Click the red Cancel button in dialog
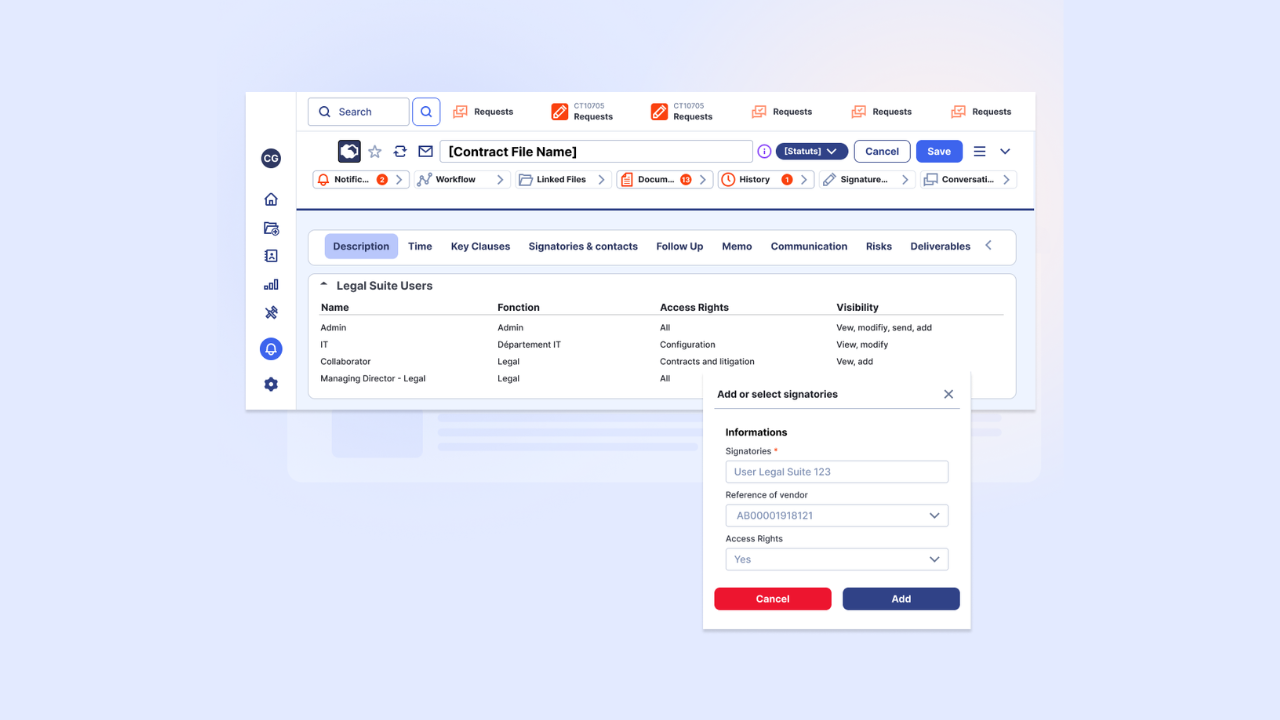Viewport: 1280px width, 720px height. point(773,599)
